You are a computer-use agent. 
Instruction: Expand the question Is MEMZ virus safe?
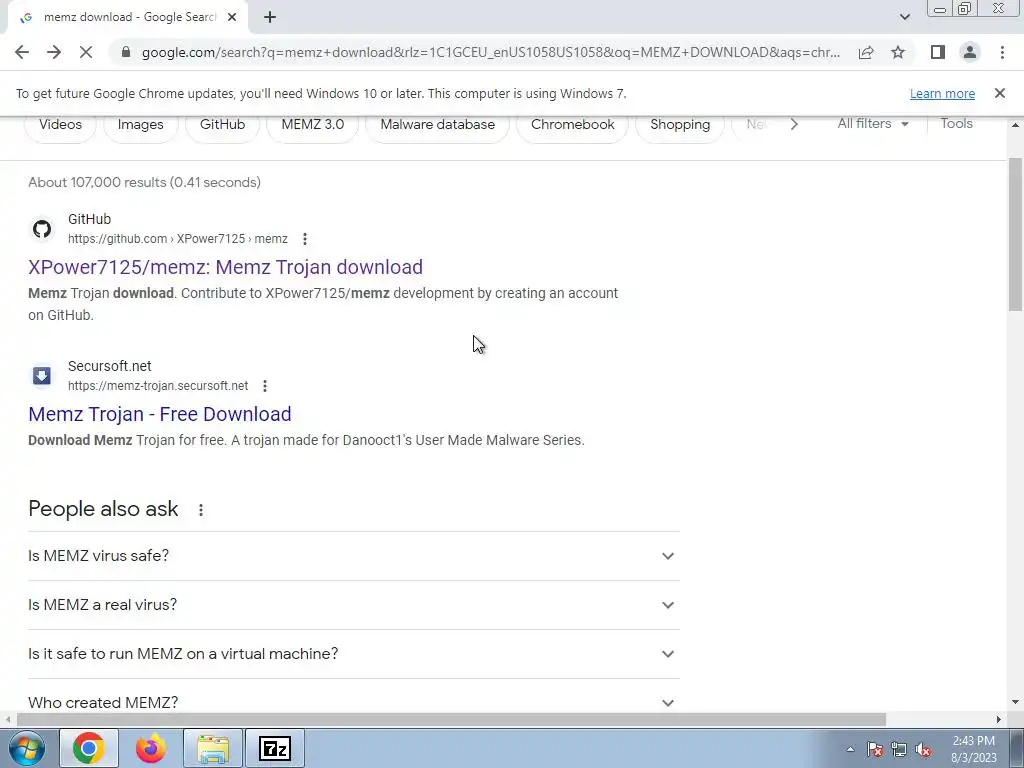353,556
